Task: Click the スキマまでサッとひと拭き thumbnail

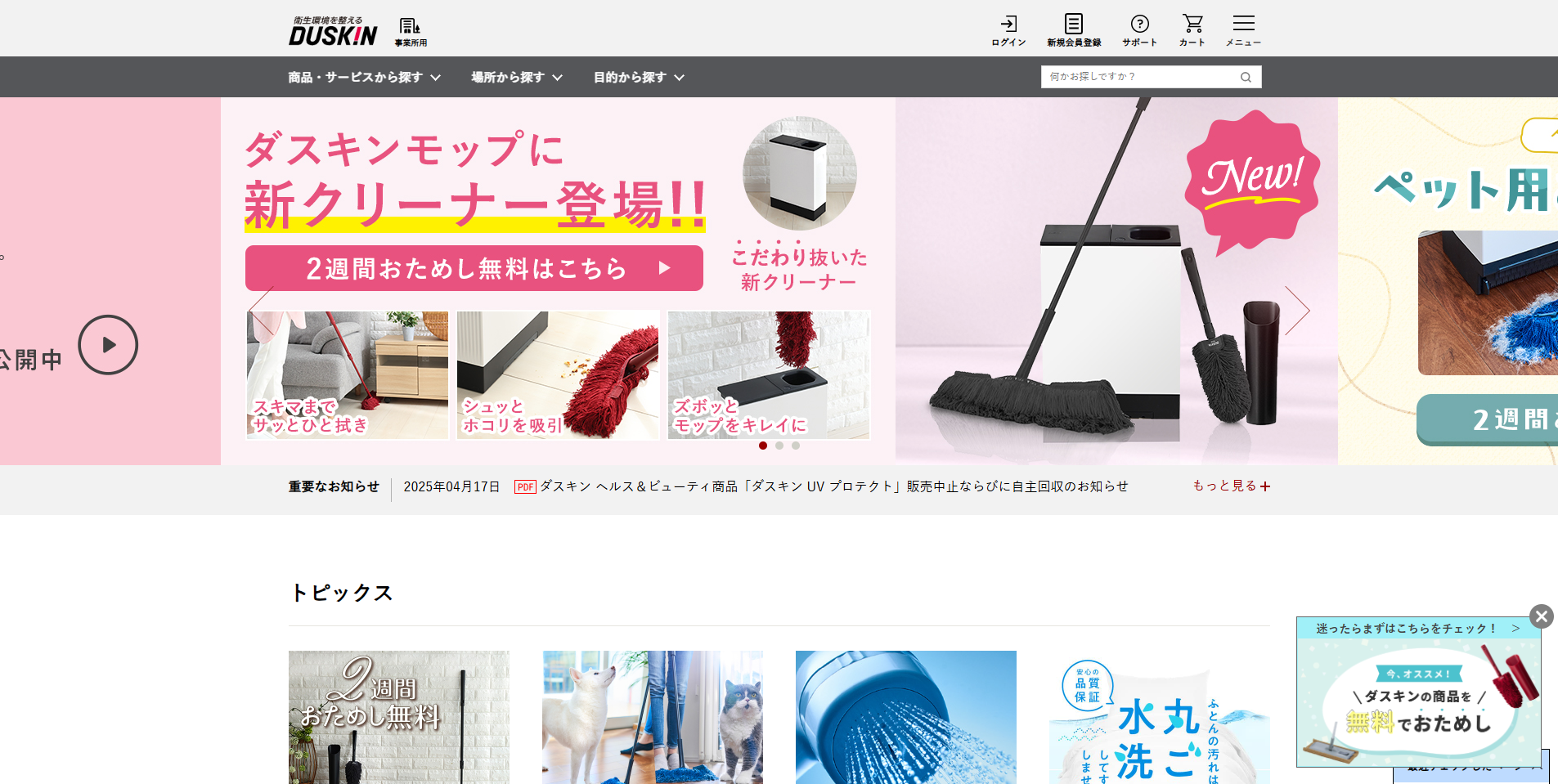Action: point(348,375)
